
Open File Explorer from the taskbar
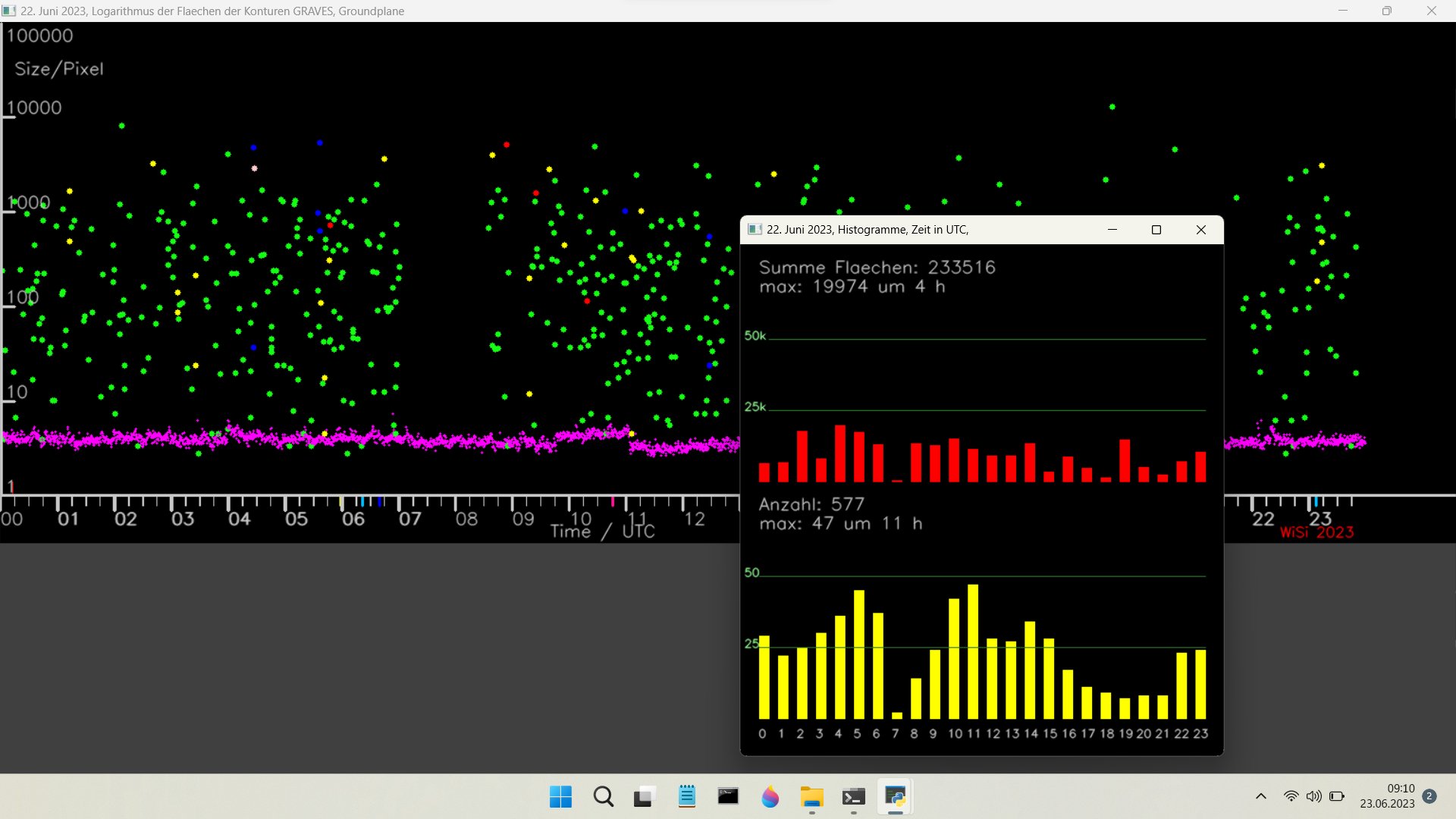point(811,797)
